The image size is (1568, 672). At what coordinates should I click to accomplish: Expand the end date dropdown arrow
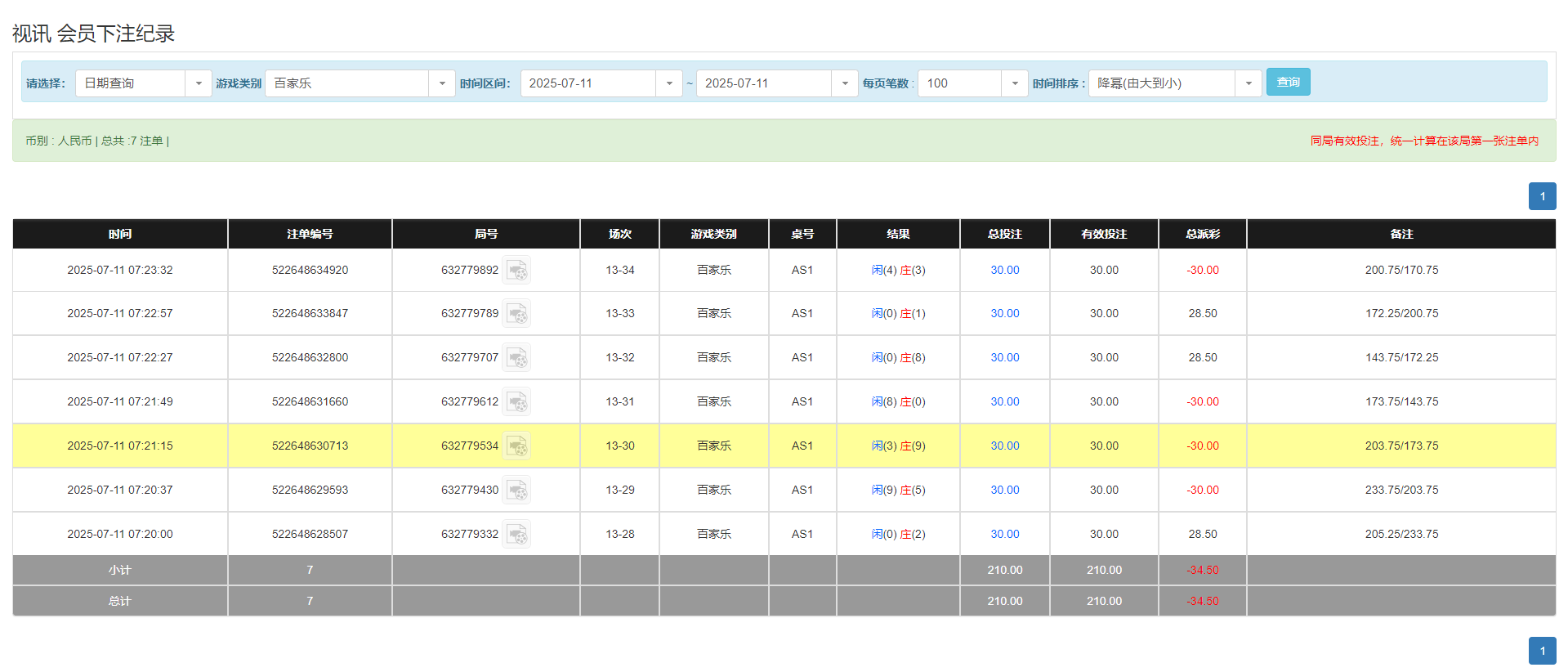pyautogui.click(x=844, y=83)
